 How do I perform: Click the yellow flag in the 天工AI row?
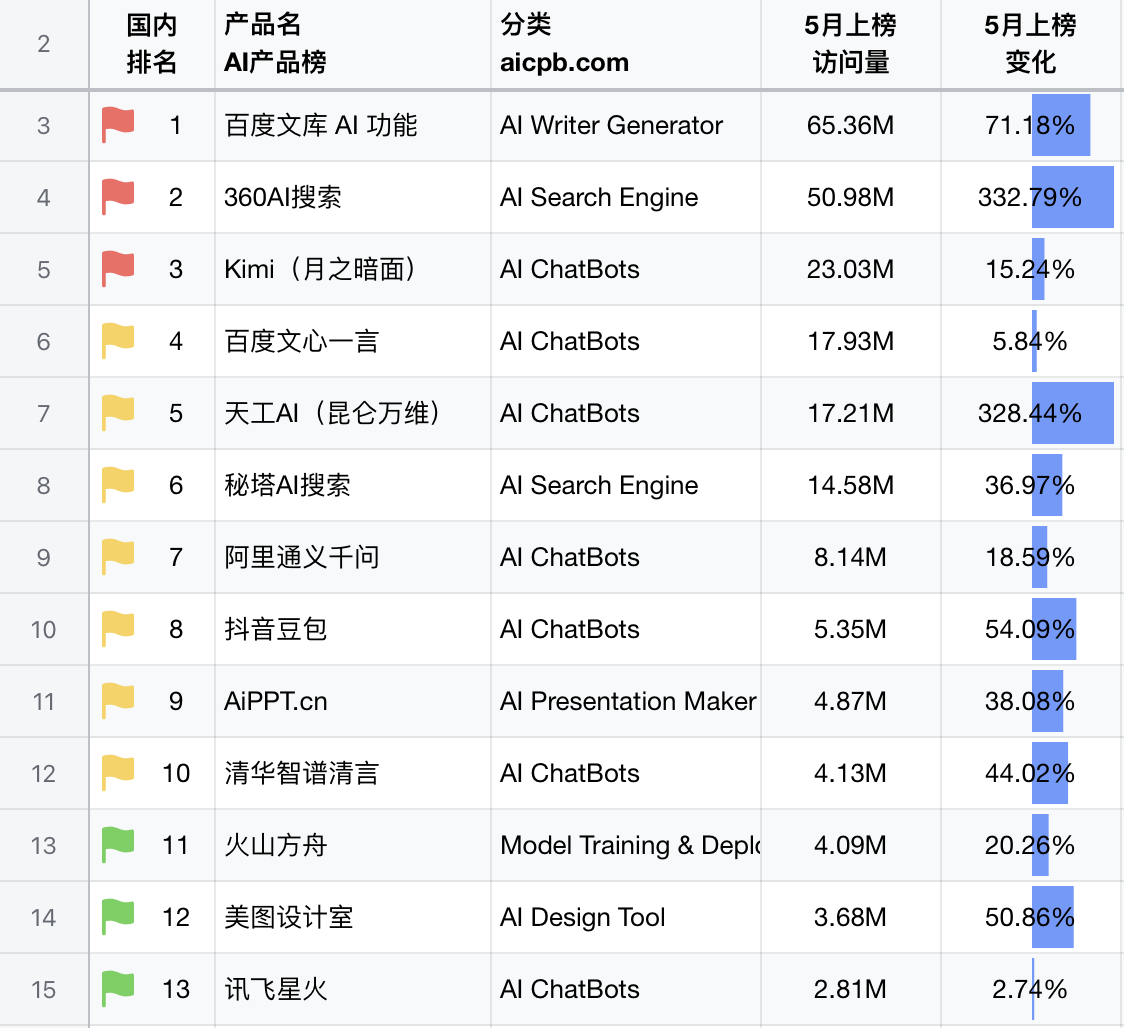[118, 413]
